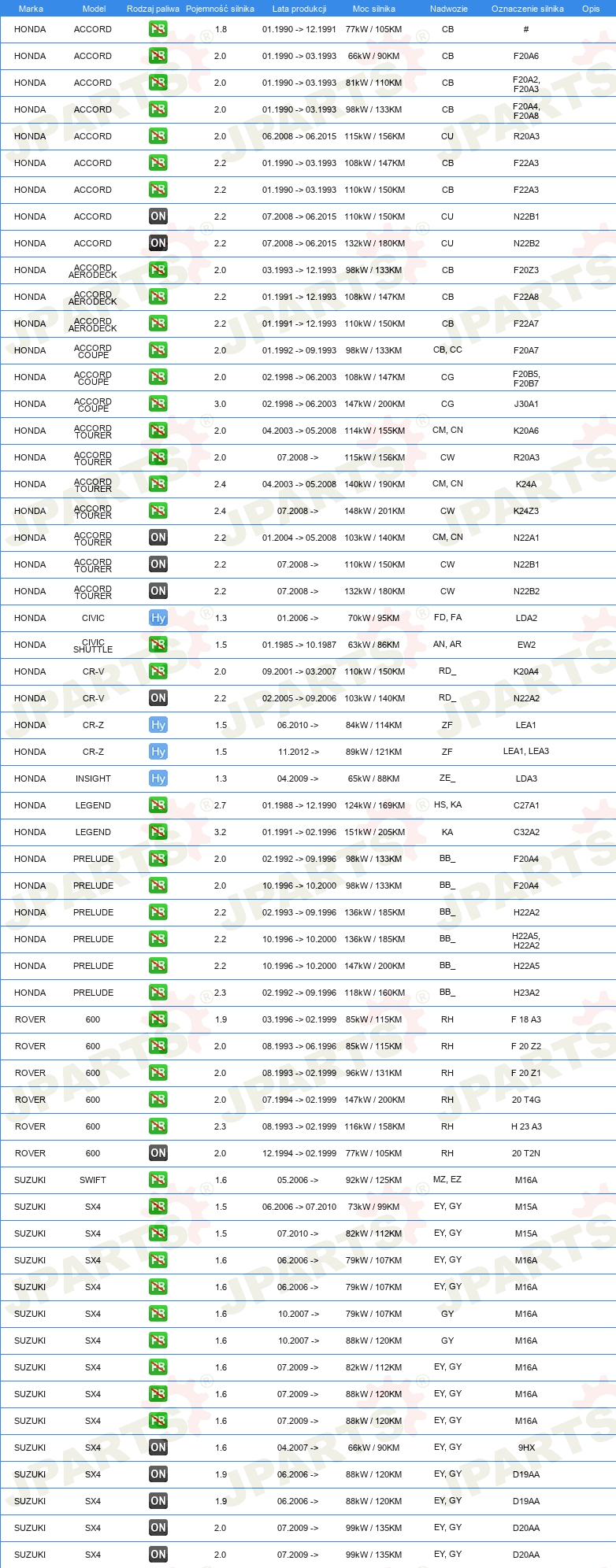Click the Opis column header
Viewport: 616px width, 1568px height.
(591, 9)
